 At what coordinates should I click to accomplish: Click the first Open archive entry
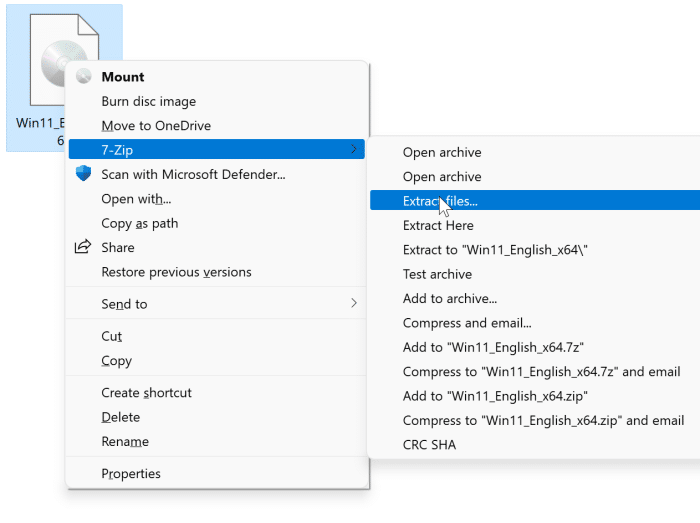(535, 153)
